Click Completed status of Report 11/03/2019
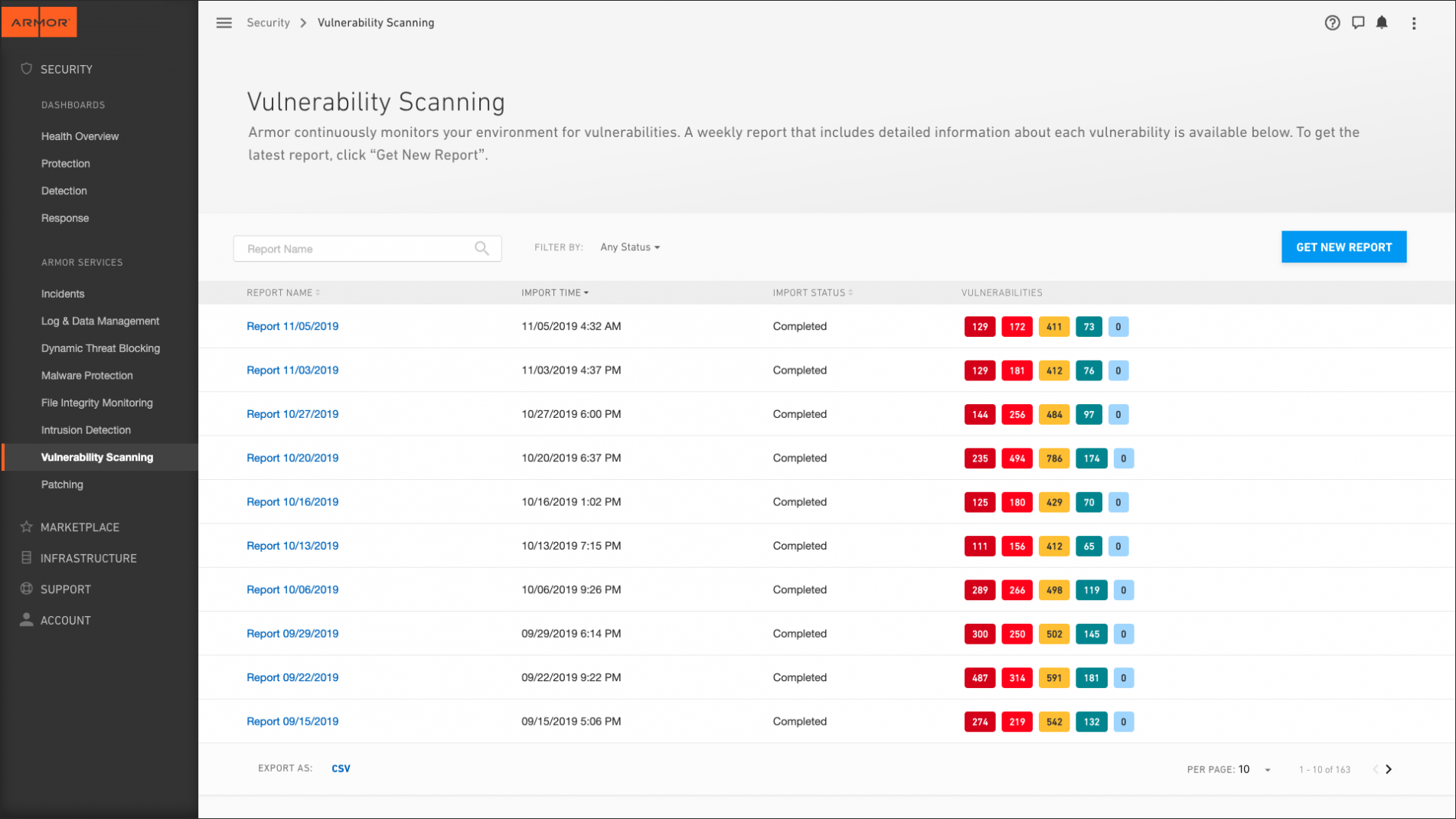Image resolution: width=1456 pixels, height=819 pixels. tap(799, 370)
